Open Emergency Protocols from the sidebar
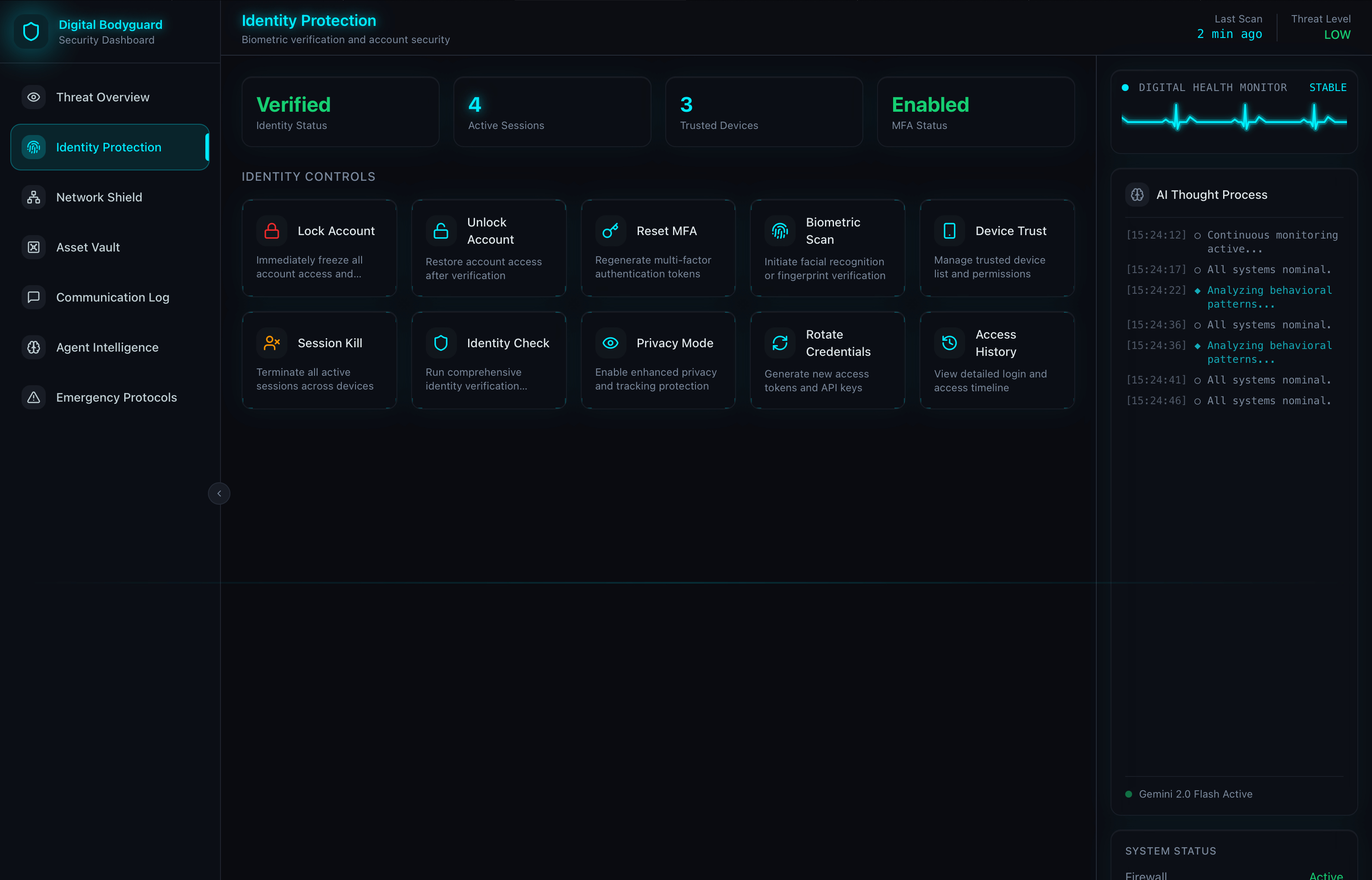Viewport: 1372px width, 880px height. pyautogui.click(x=116, y=397)
